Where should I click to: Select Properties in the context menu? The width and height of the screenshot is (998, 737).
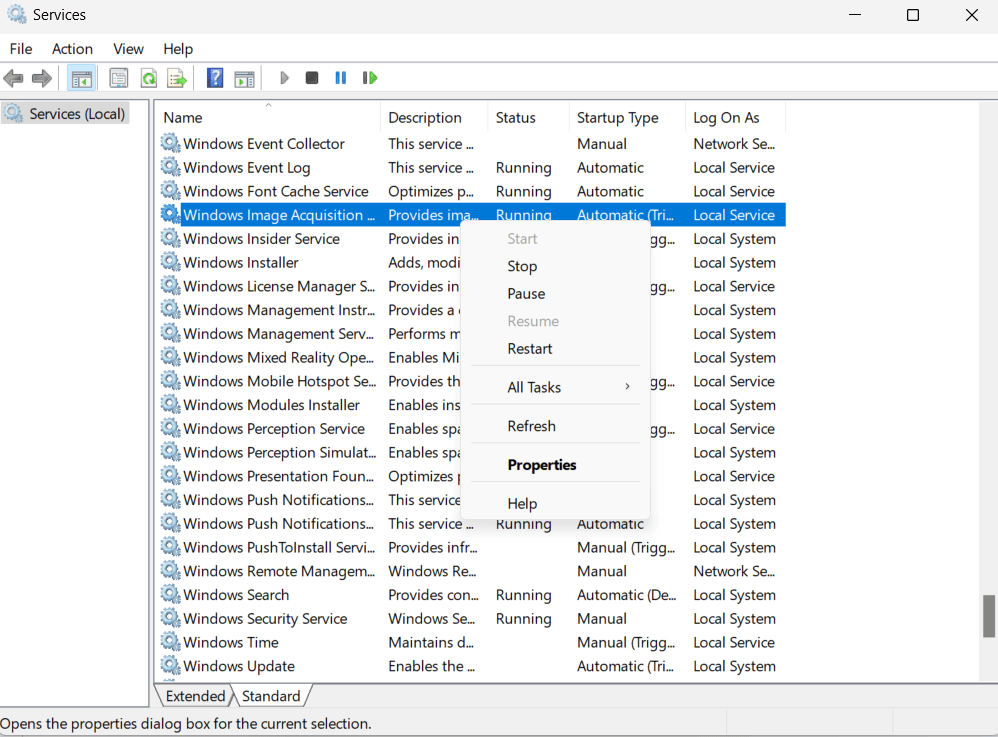pyautogui.click(x=542, y=464)
